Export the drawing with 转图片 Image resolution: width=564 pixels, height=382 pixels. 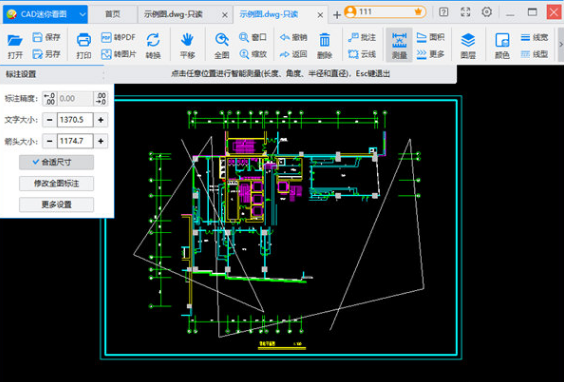point(118,54)
